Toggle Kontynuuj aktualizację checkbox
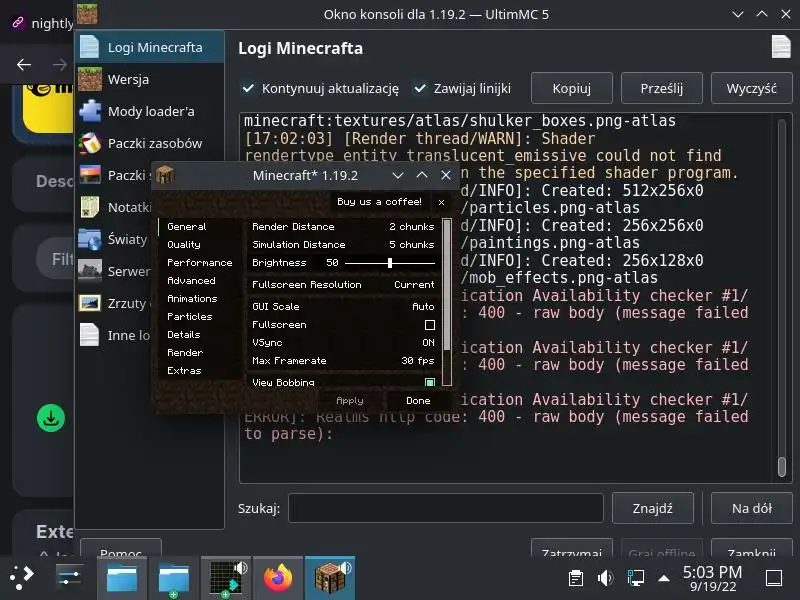 coord(248,88)
